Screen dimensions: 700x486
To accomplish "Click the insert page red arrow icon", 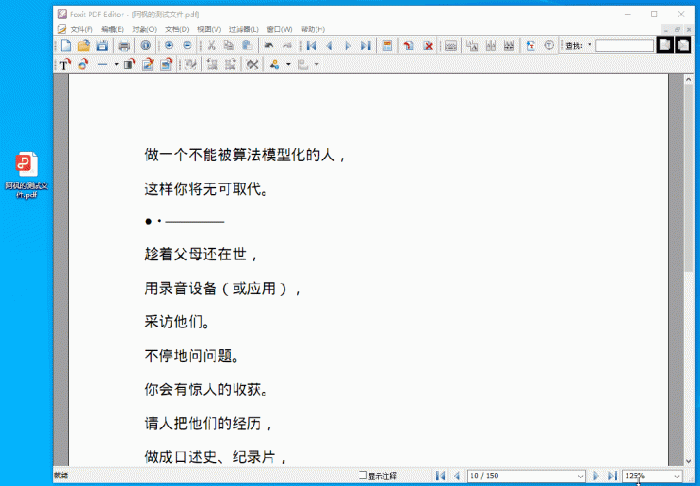I will coord(408,46).
